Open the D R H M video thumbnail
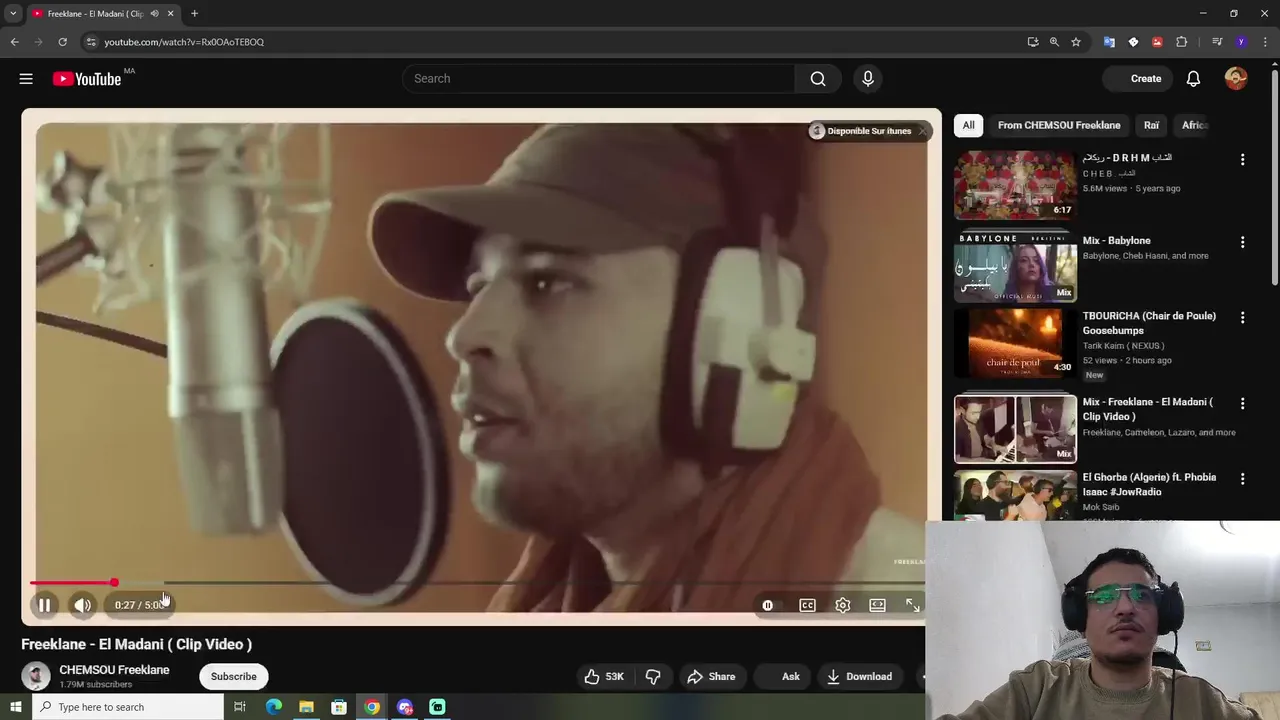 click(1015, 185)
